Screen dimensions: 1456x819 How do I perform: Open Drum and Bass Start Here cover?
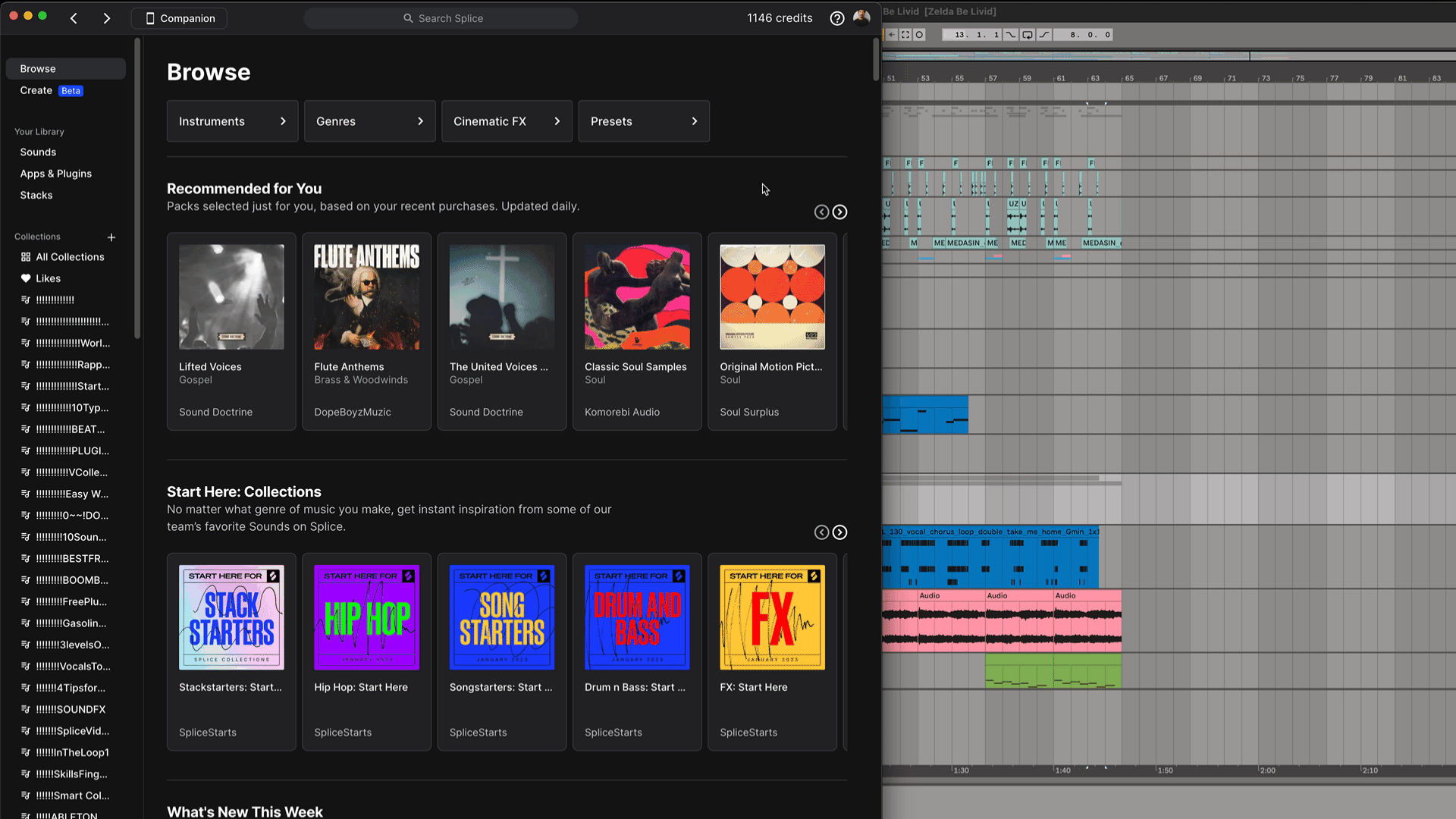pyautogui.click(x=637, y=617)
